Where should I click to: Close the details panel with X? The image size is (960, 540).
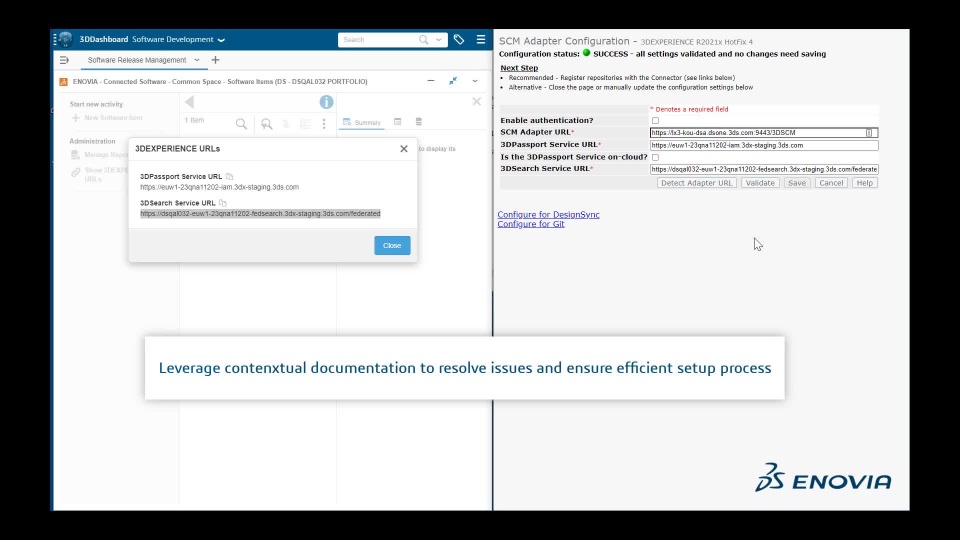tap(476, 102)
